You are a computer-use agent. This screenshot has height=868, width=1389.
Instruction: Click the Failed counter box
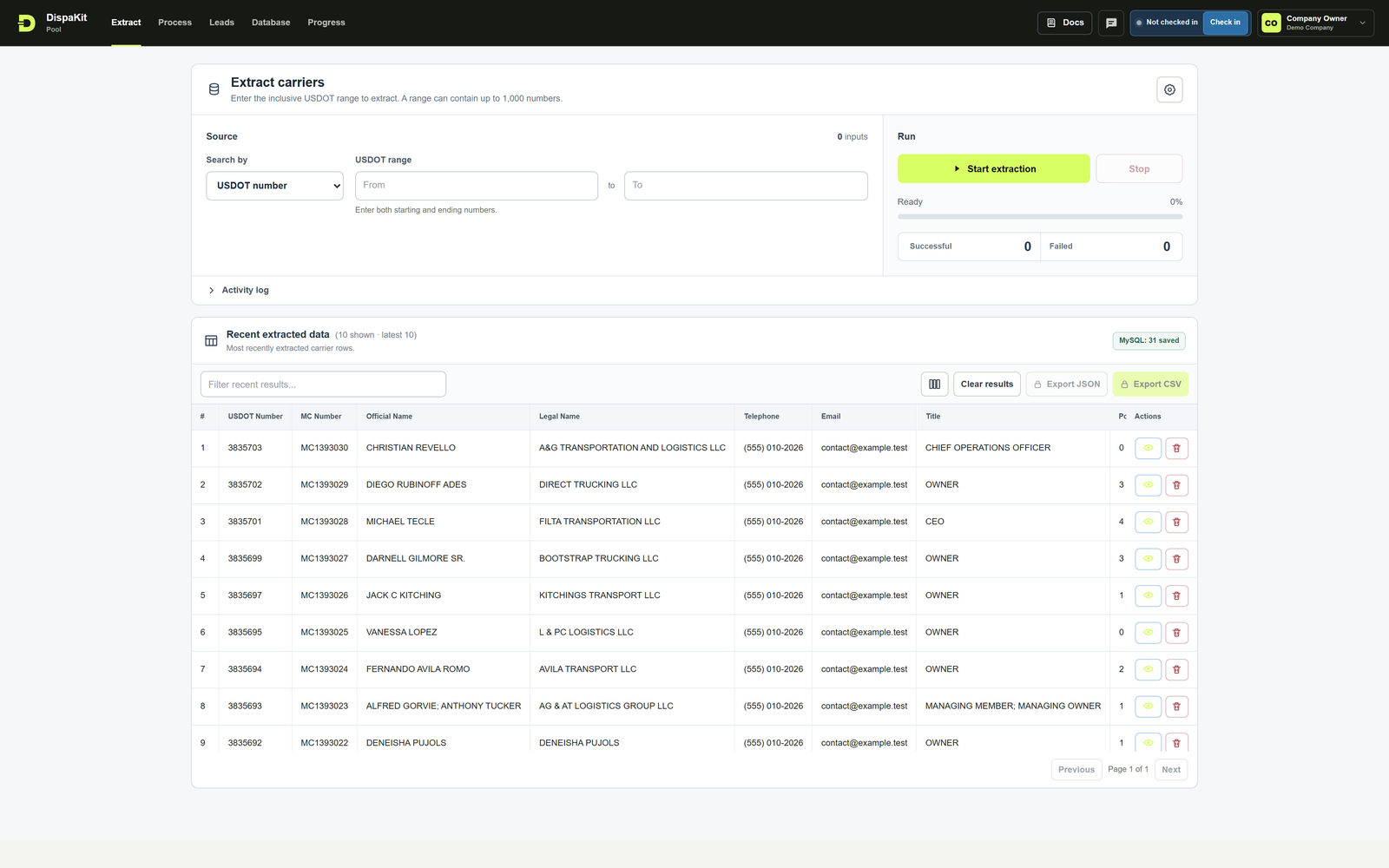(1111, 247)
